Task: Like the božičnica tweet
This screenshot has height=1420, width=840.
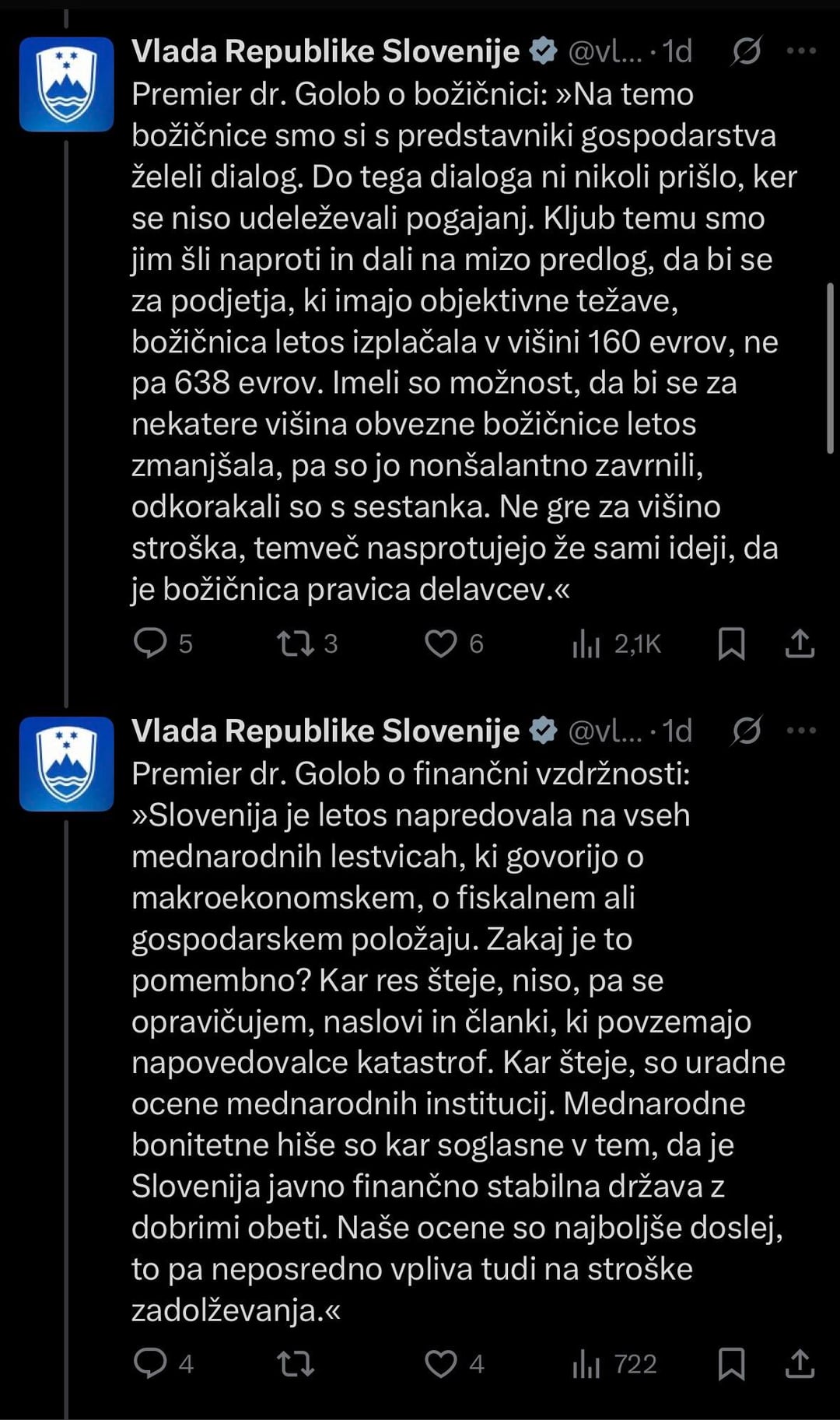Action: pyautogui.click(x=441, y=643)
